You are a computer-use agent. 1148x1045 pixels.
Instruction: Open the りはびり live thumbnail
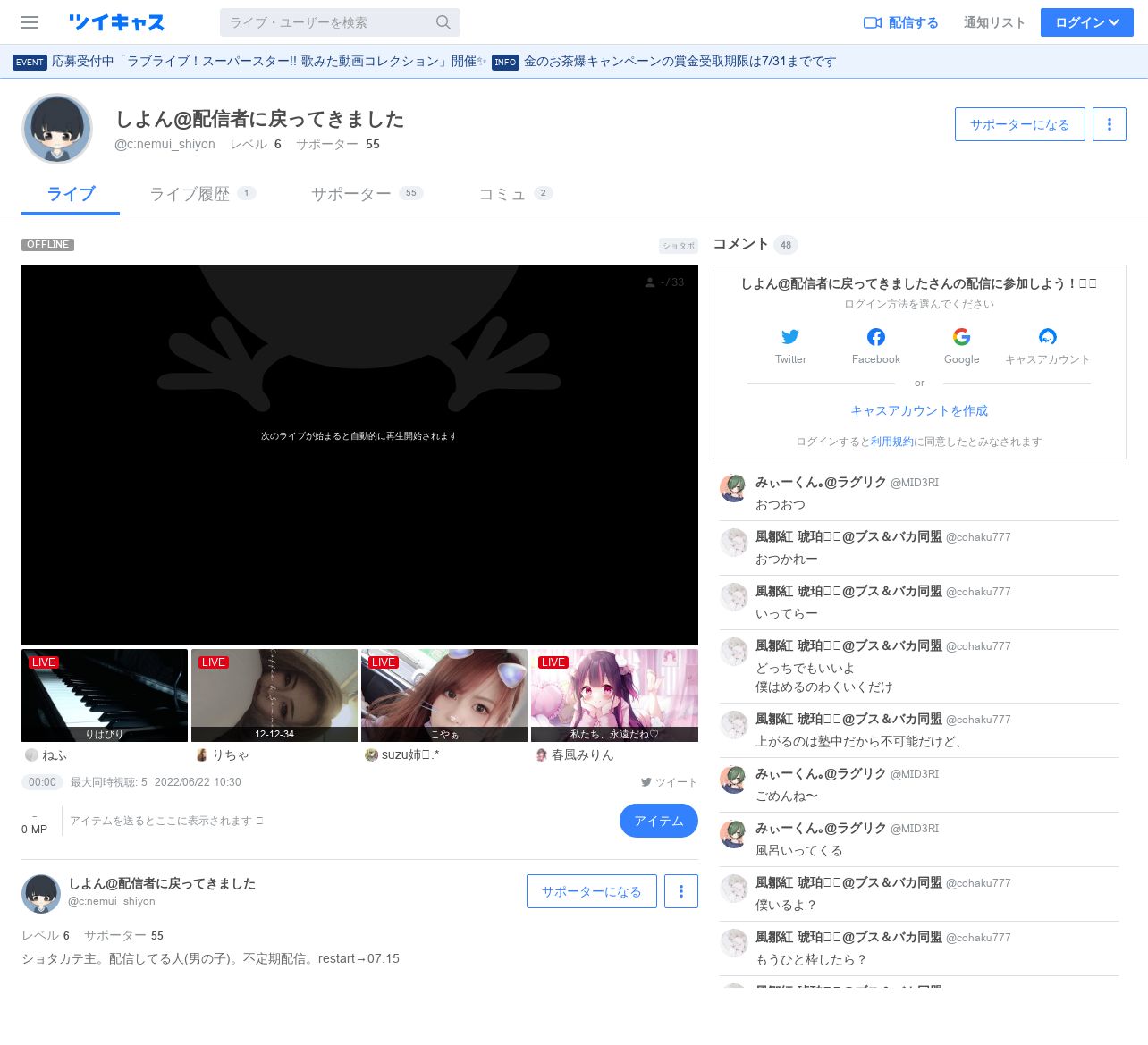click(105, 695)
